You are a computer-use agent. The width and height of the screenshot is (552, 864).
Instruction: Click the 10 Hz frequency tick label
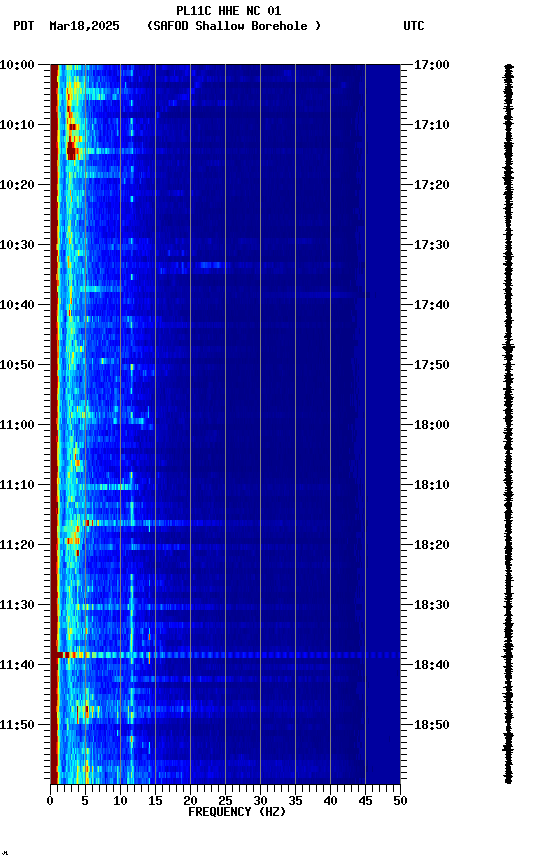pyautogui.click(x=120, y=801)
